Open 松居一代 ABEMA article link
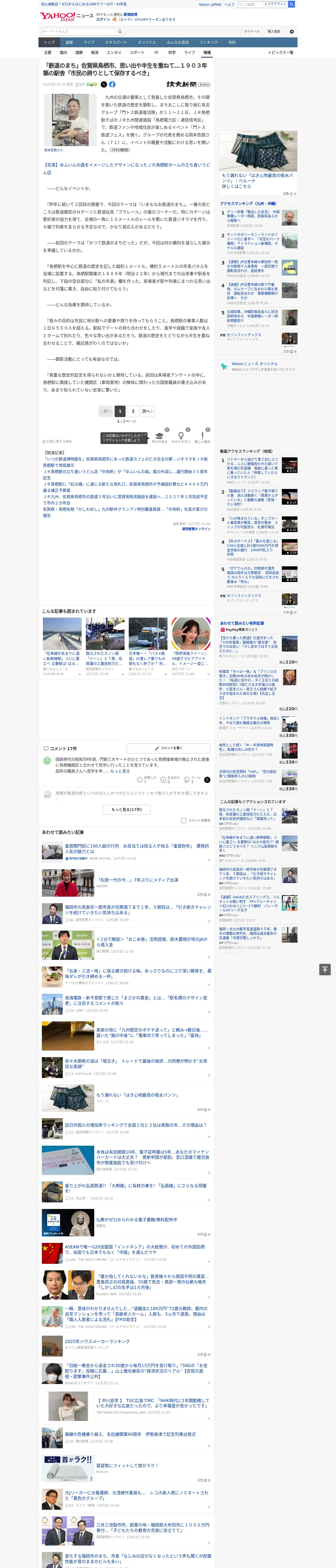The image size is (336, 1568). [137, 880]
